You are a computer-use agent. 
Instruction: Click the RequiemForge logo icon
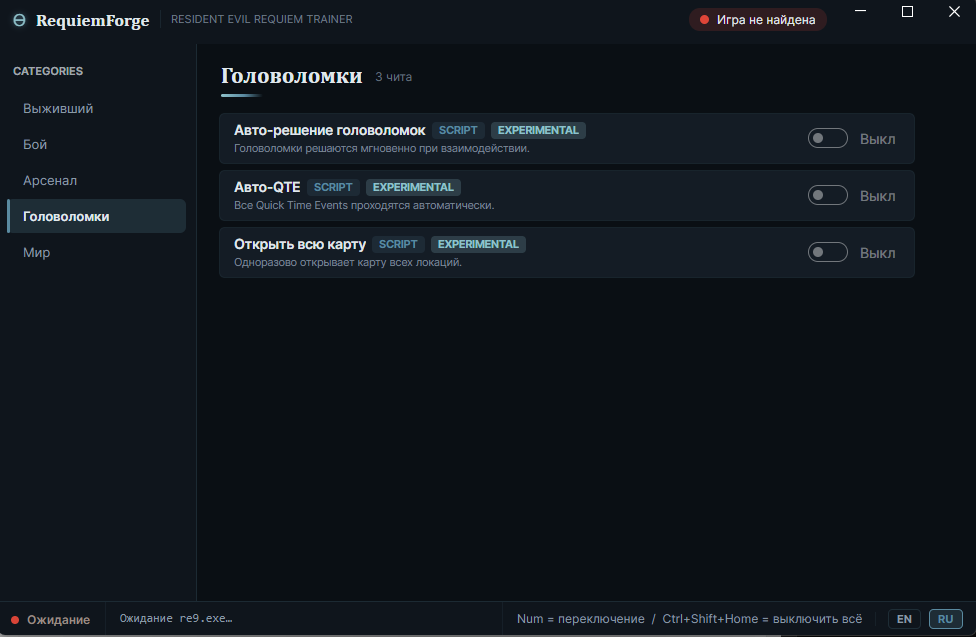click(x=19, y=20)
